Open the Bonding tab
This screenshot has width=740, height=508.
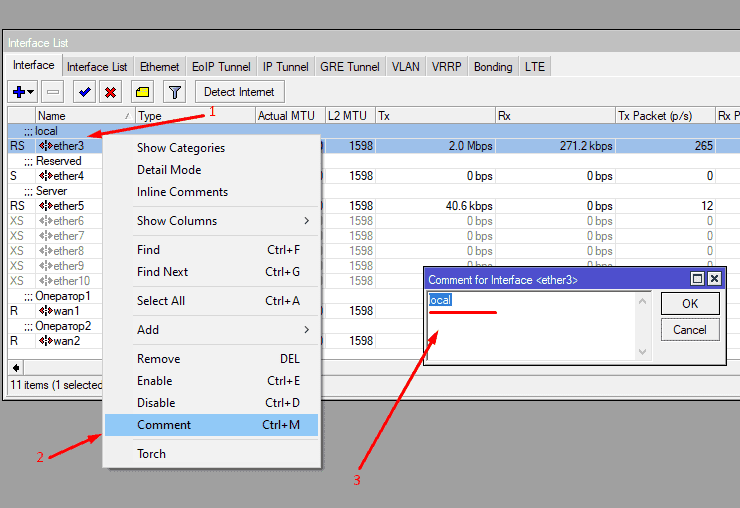point(493,67)
